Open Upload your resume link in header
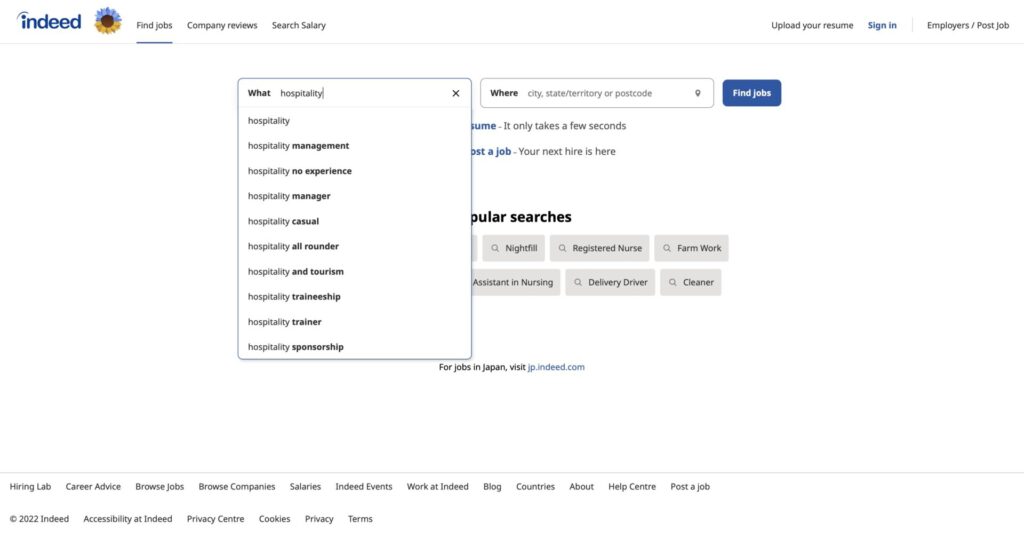Image resolution: width=1024 pixels, height=539 pixels. click(812, 25)
